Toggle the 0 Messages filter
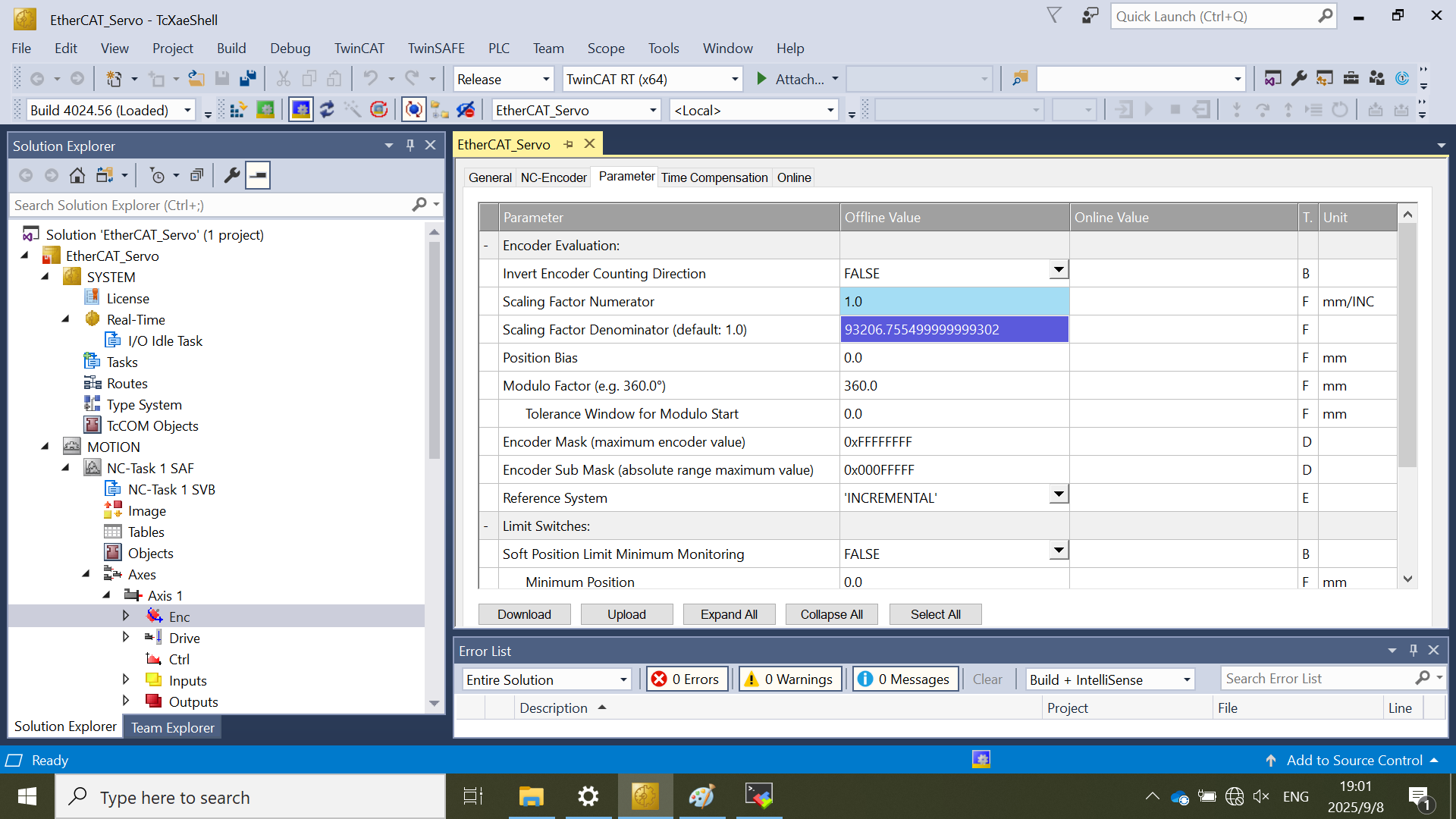 905,679
